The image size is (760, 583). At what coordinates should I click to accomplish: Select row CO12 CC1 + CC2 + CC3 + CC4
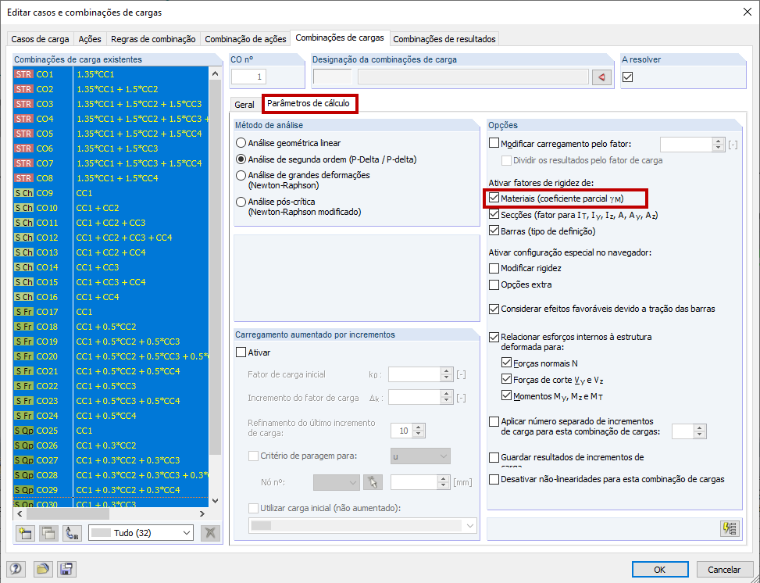coord(111,237)
